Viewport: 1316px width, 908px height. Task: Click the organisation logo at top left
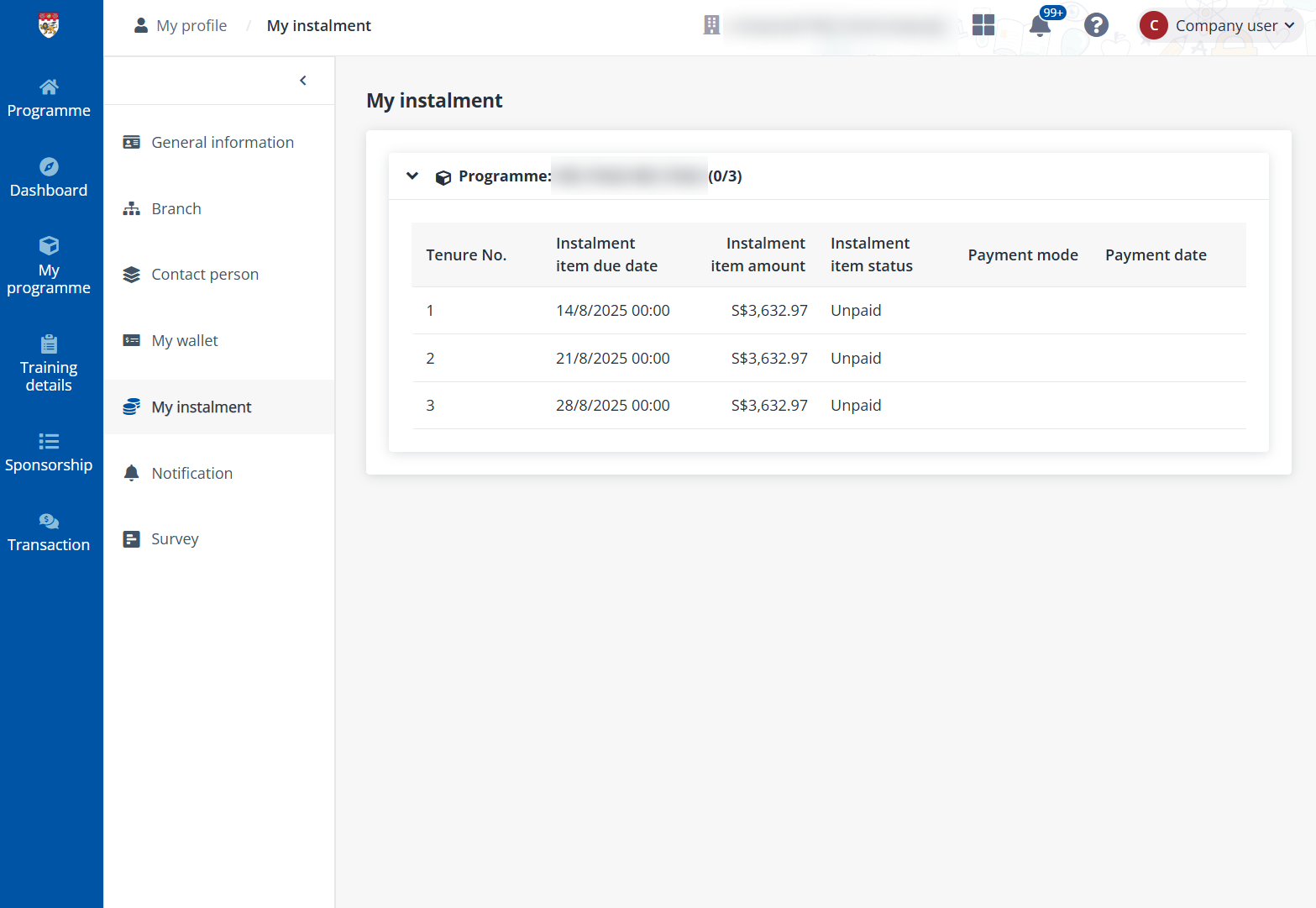pos(49,25)
